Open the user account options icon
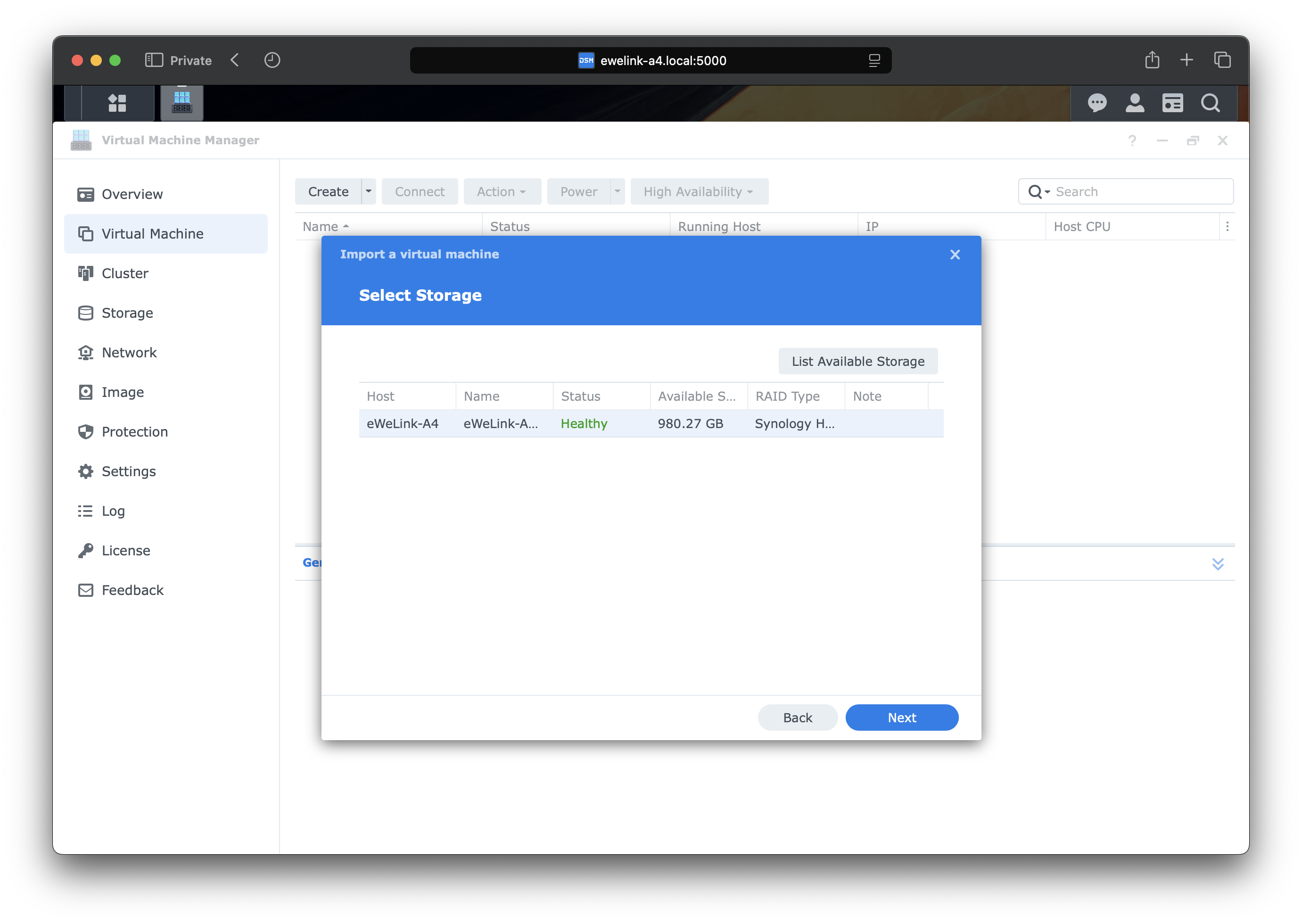 (1134, 103)
